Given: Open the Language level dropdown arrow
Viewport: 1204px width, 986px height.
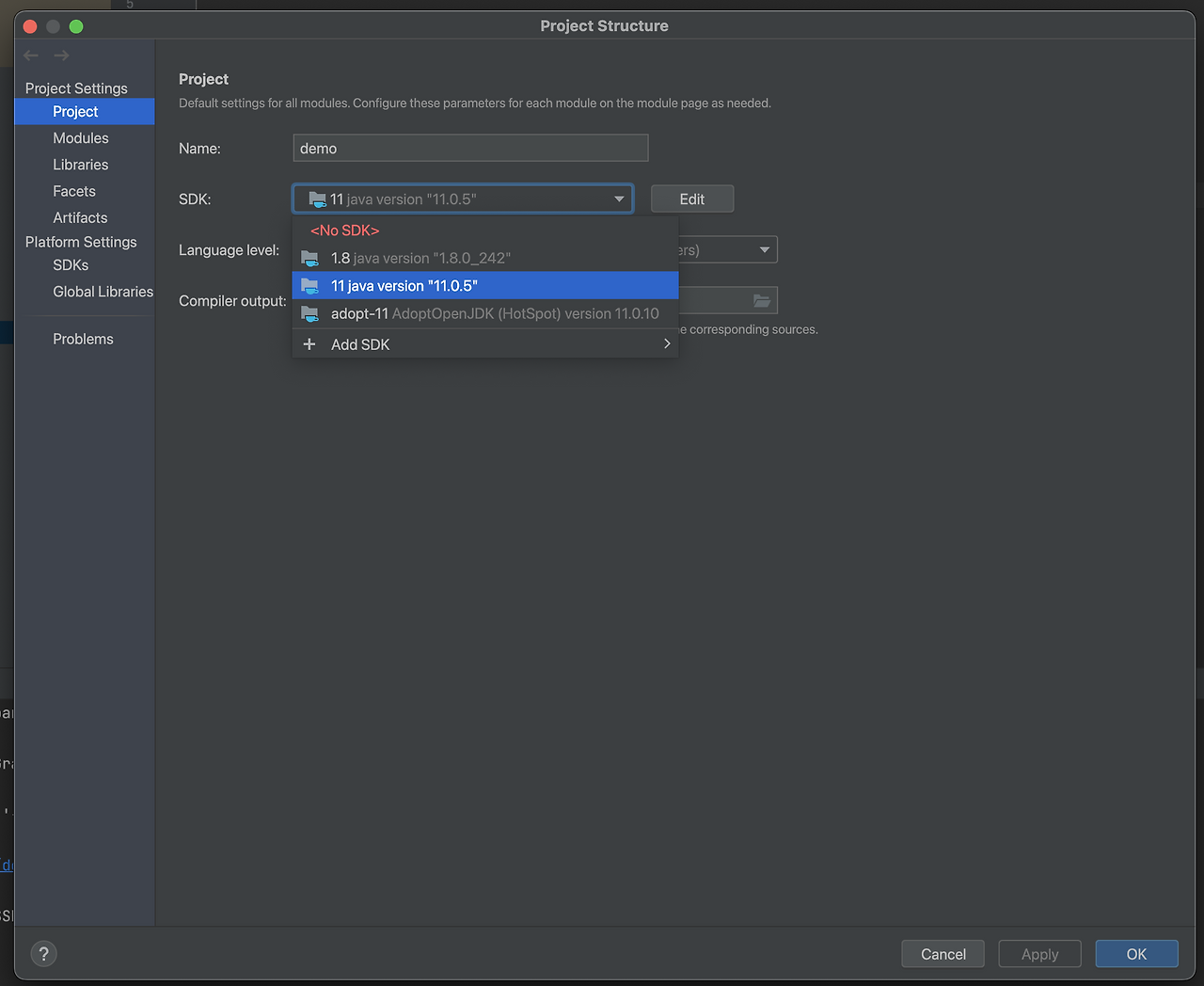Looking at the screenshot, I should pos(764,249).
